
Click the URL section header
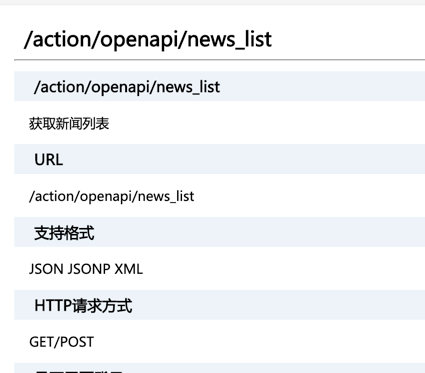(49, 160)
